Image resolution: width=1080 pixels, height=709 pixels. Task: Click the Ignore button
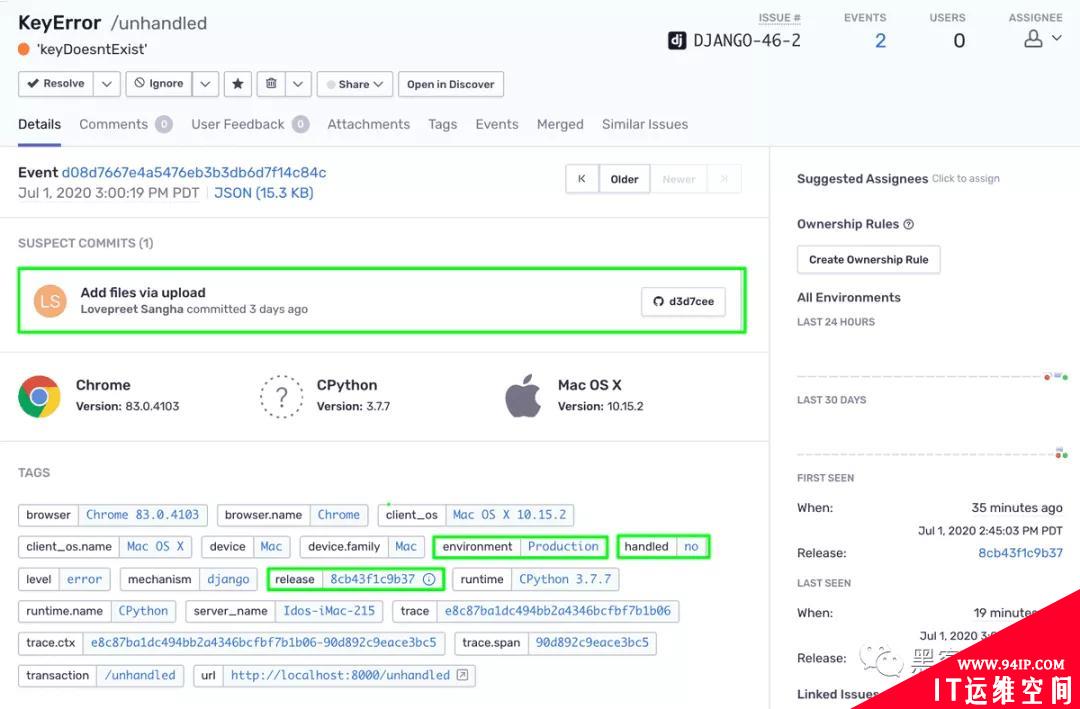point(159,84)
